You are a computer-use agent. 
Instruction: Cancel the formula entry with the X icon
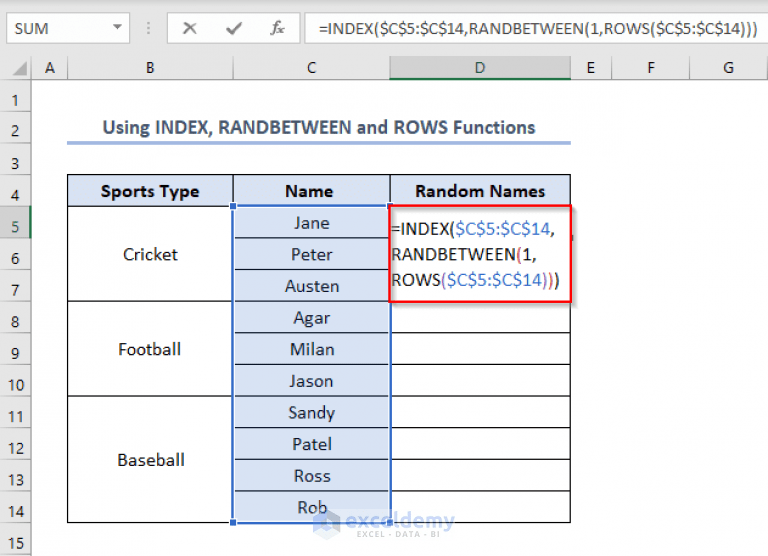pos(190,28)
